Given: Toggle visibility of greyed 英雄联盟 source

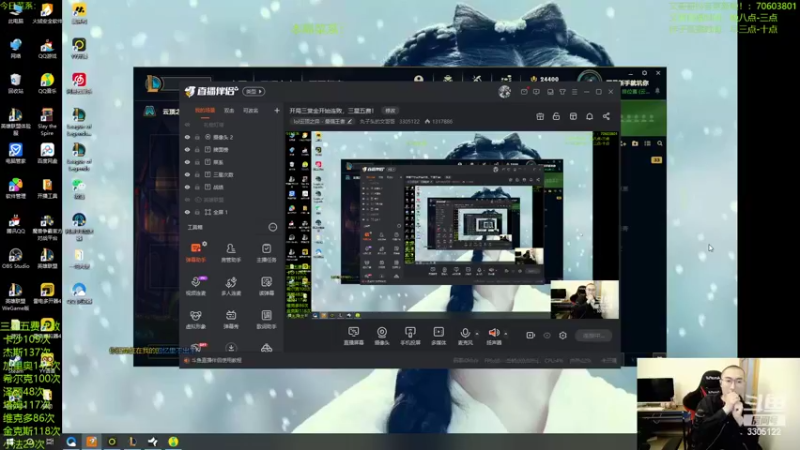Looking at the screenshot, I should click(x=187, y=199).
